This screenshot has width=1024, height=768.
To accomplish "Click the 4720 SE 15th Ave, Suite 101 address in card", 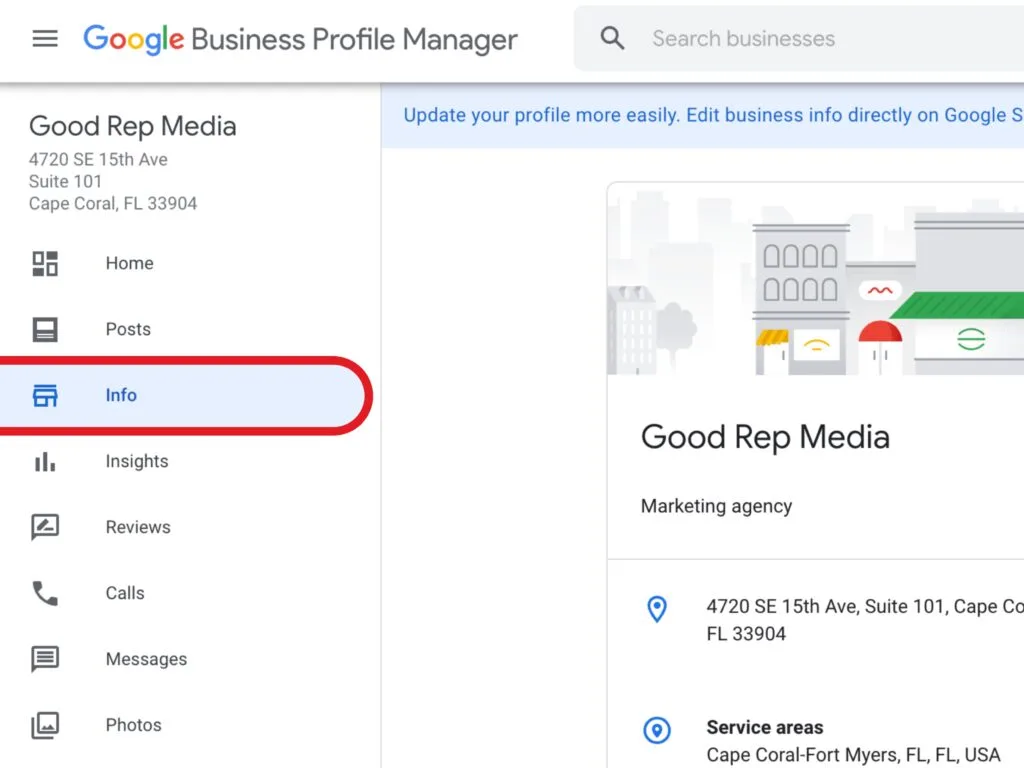I will (865, 620).
